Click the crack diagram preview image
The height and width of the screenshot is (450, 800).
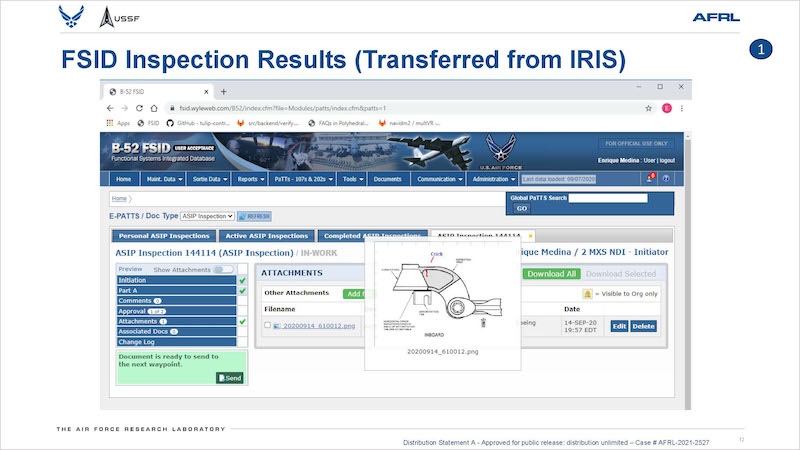tap(443, 294)
